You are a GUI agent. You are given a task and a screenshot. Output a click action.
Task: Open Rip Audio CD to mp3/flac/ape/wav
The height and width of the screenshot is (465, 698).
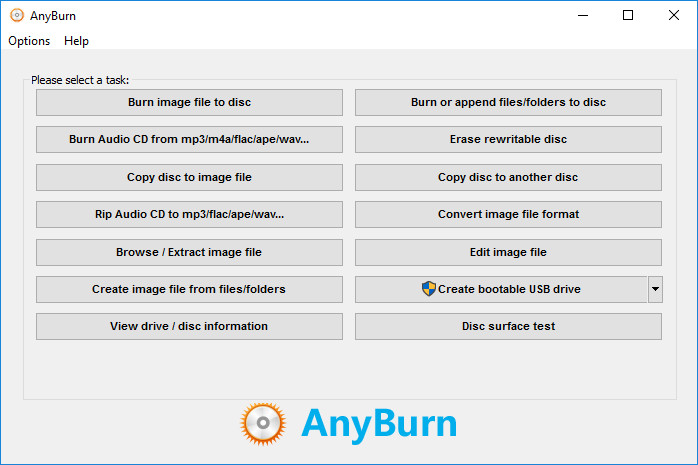tap(189, 214)
